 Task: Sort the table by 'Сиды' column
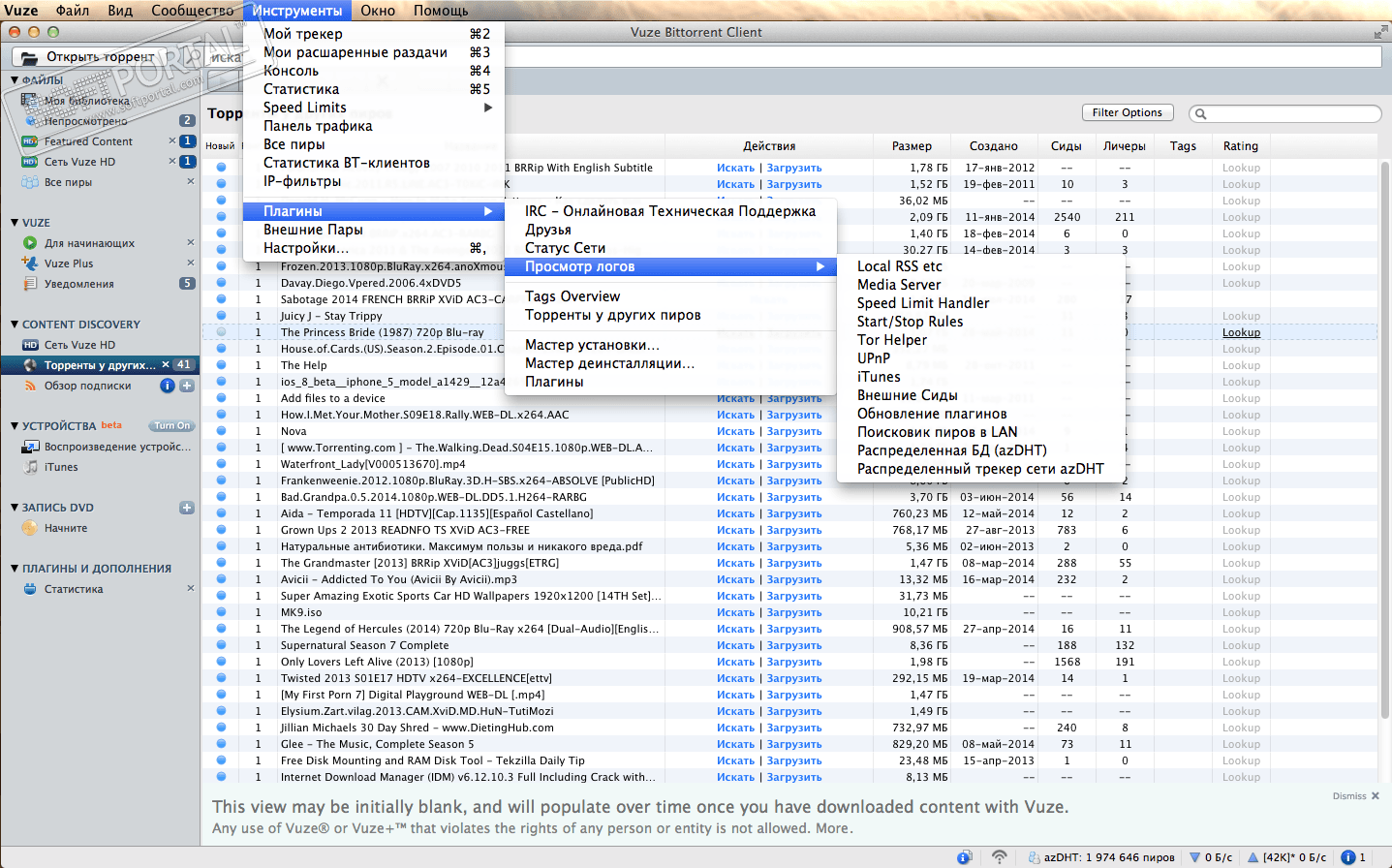click(1066, 146)
